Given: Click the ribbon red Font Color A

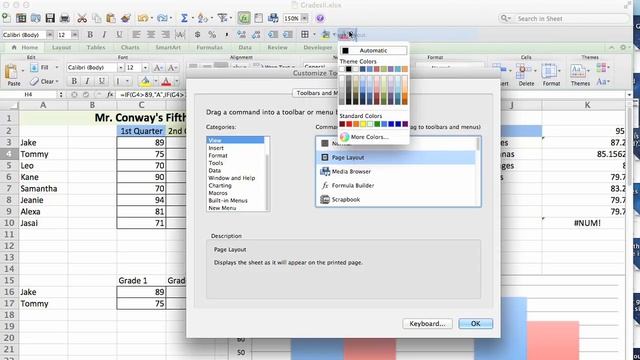Looking at the screenshot, I should click(166, 81).
